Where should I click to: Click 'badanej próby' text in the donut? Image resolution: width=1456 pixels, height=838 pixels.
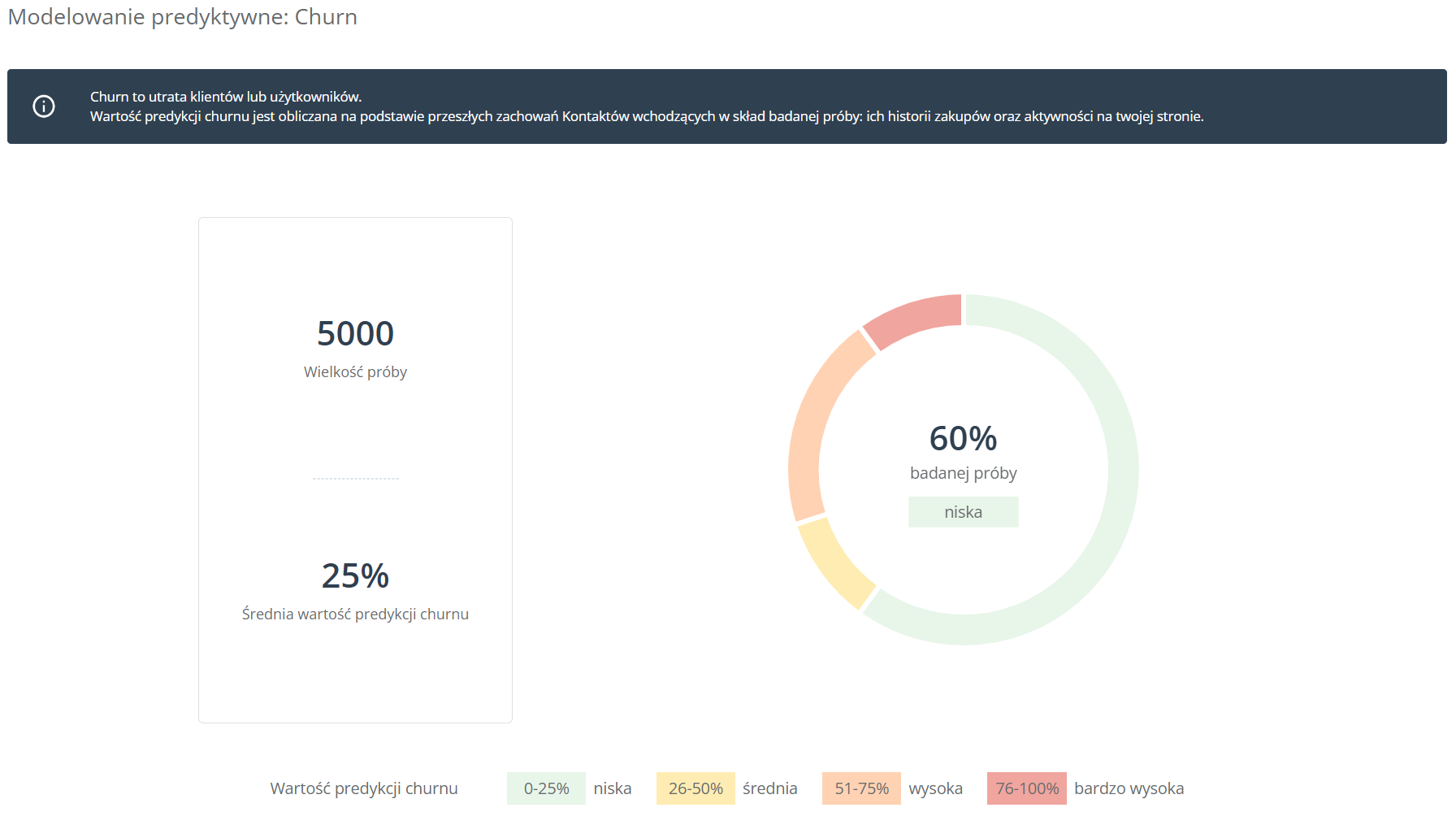click(963, 473)
